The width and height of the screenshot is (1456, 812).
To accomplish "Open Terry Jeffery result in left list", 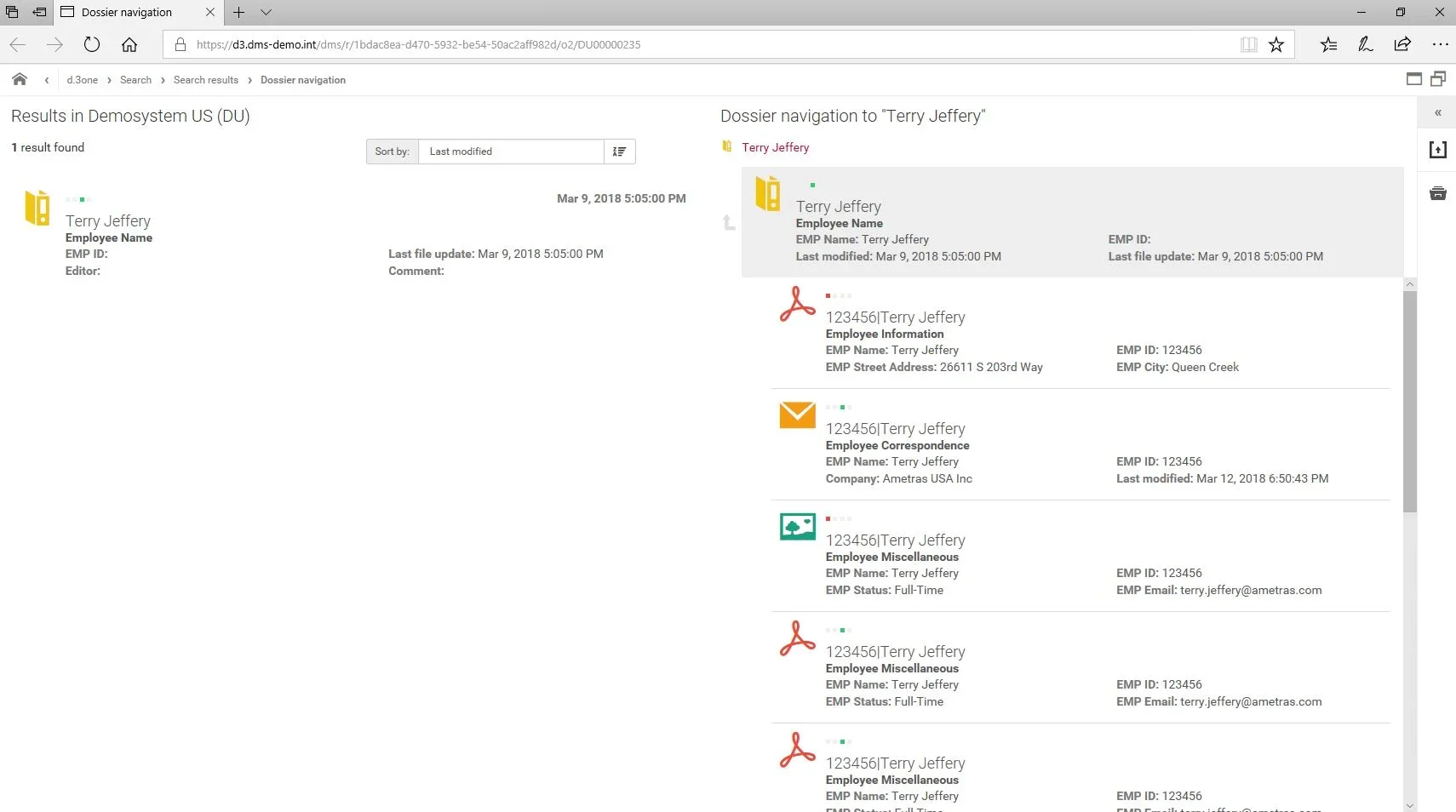I will pyautogui.click(x=108, y=221).
